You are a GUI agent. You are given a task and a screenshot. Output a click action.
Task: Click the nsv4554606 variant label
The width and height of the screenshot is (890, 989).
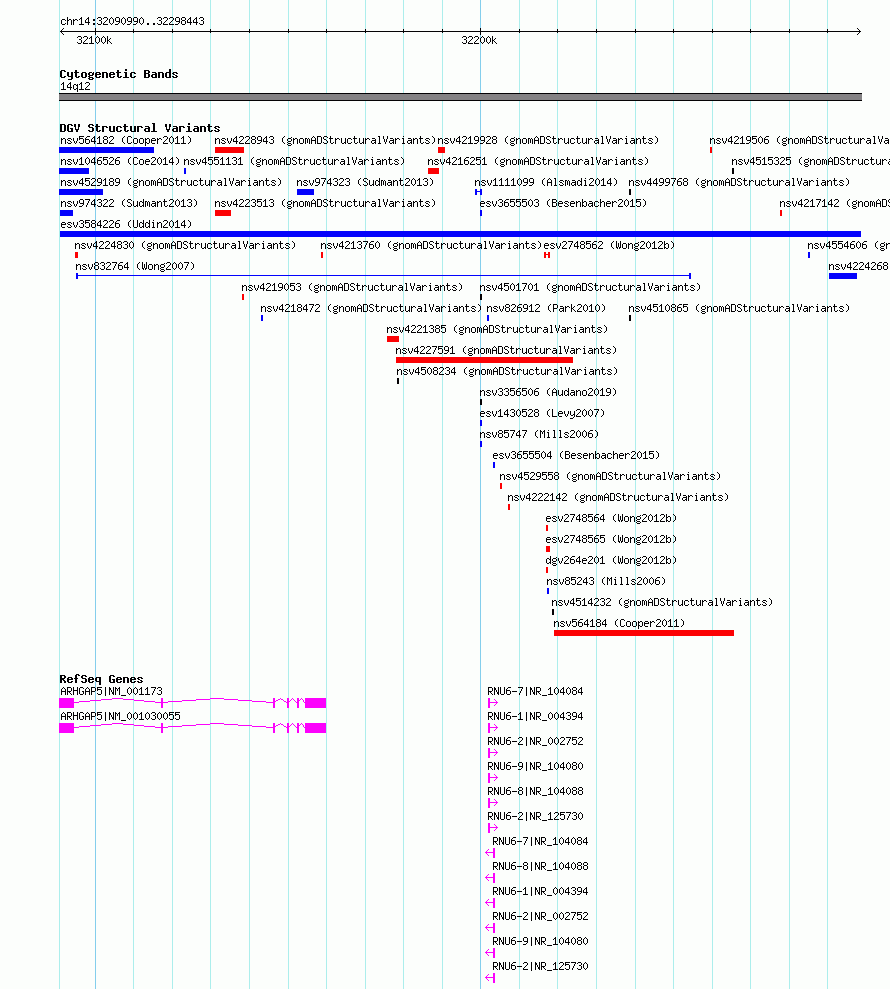pyautogui.click(x=848, y=245)
